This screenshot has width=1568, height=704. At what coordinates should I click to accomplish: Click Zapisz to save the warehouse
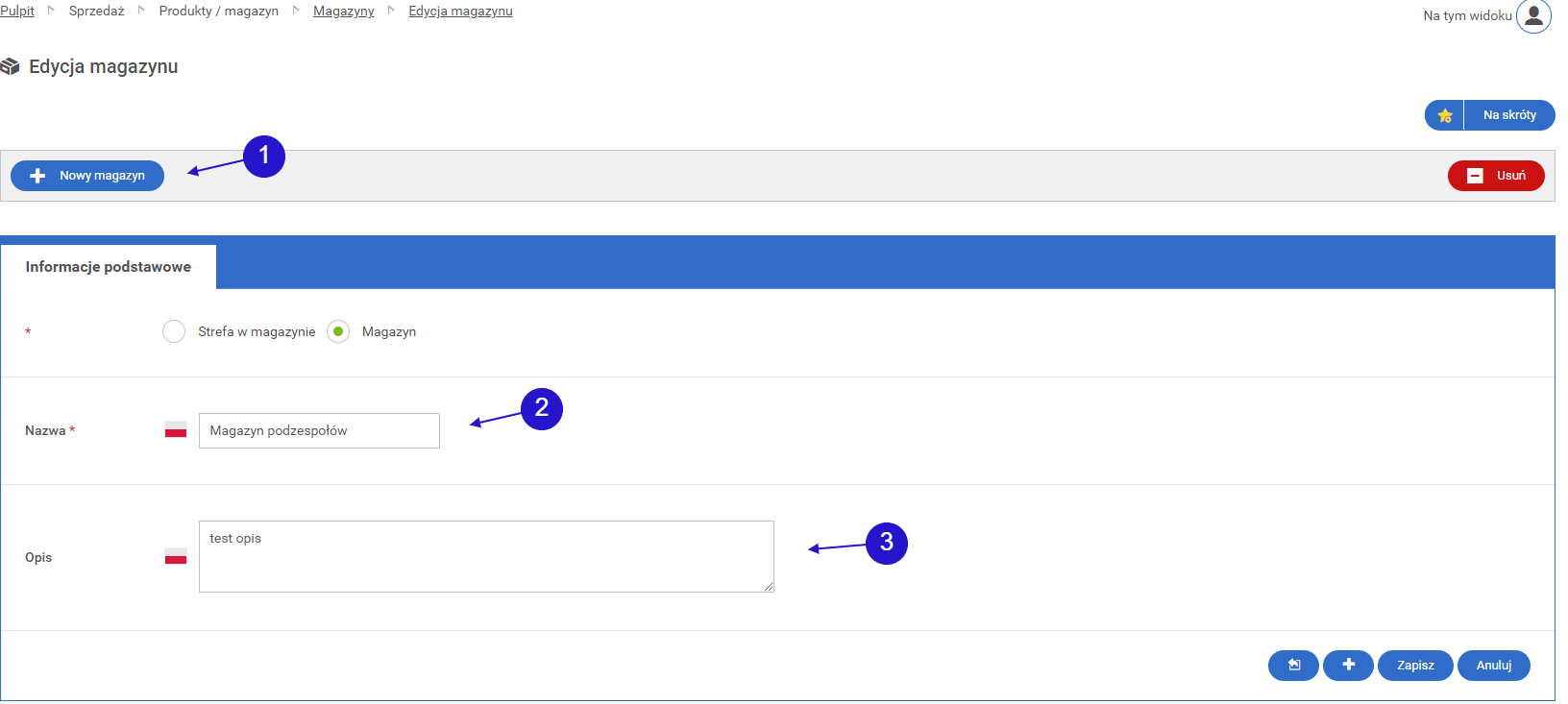point(1415,665)
